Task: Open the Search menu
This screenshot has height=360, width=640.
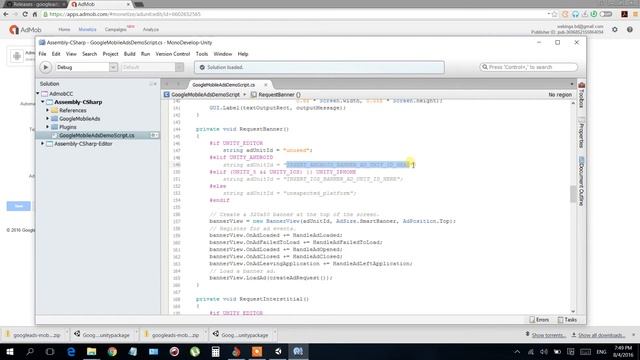Action: (89, 54)
